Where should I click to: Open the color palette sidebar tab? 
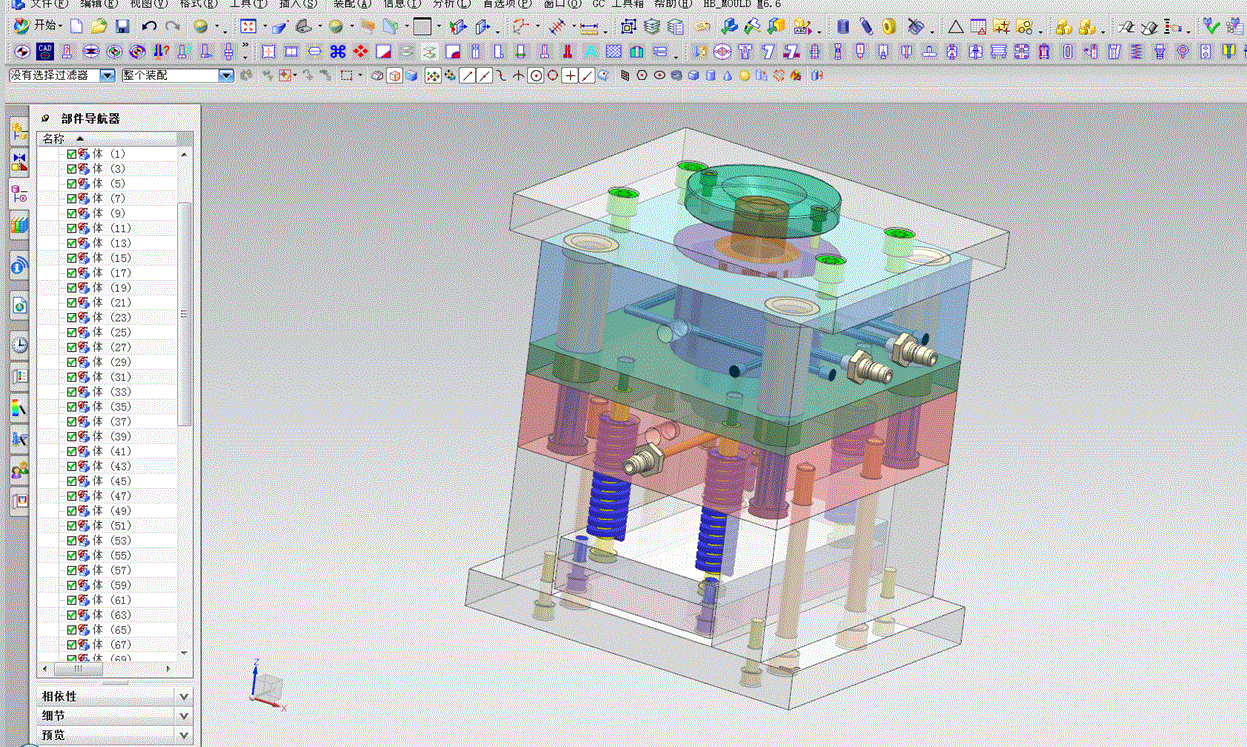pos(19,407)
